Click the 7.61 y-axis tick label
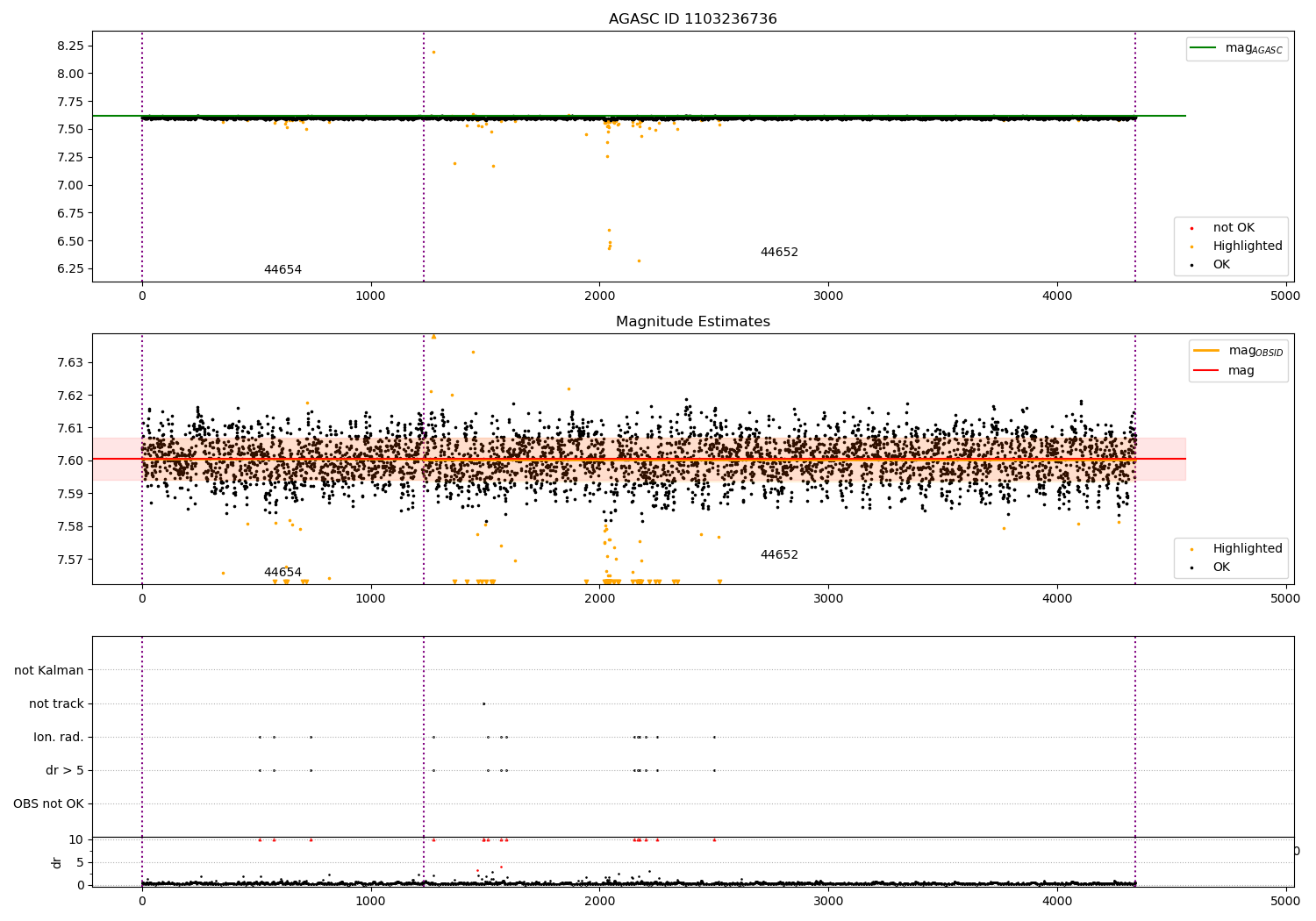This screenshot has height=921, width=1316. (x=70, y=428)
